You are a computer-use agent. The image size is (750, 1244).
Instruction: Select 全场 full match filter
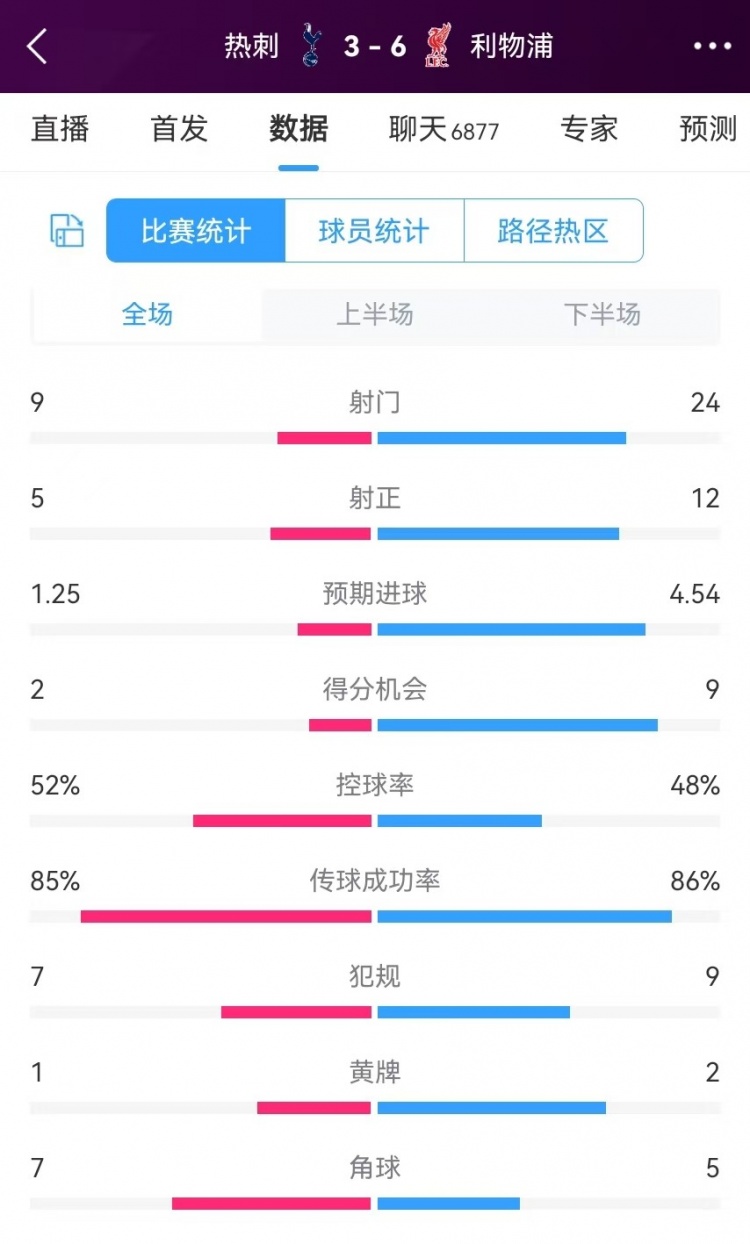point(147,315)
